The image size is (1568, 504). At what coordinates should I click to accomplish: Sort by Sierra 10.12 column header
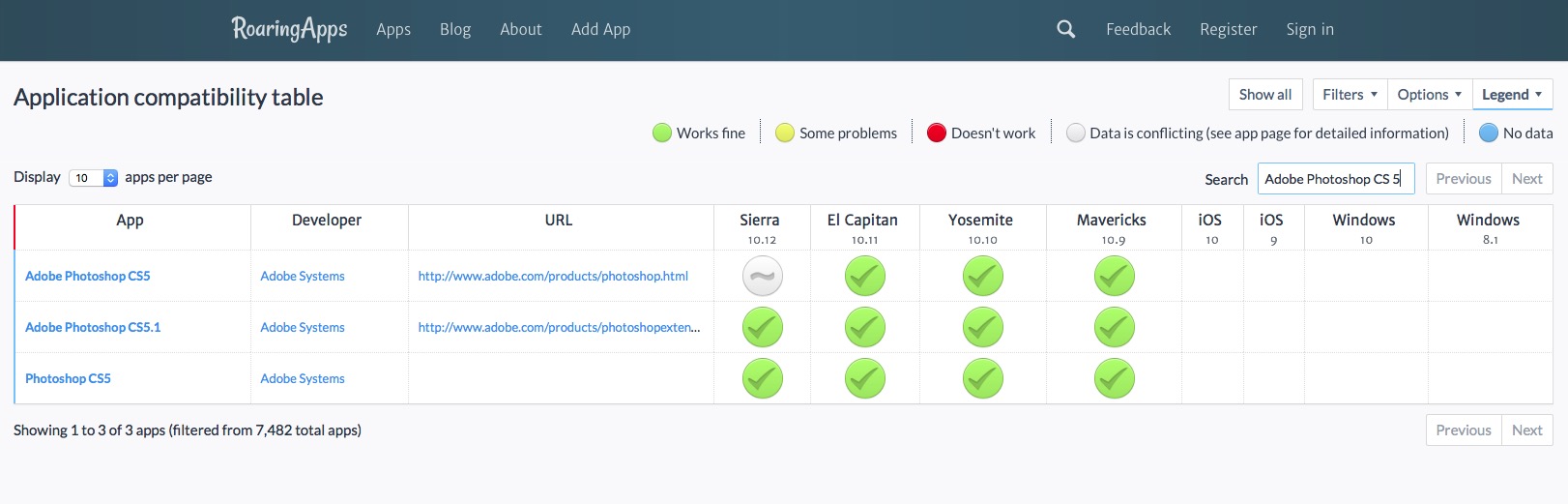click(762, 227)
